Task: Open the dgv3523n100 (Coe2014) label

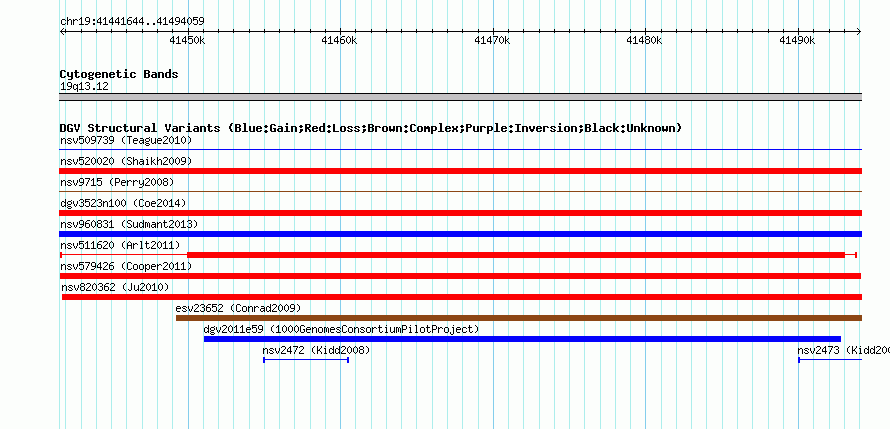Action: 123,203
